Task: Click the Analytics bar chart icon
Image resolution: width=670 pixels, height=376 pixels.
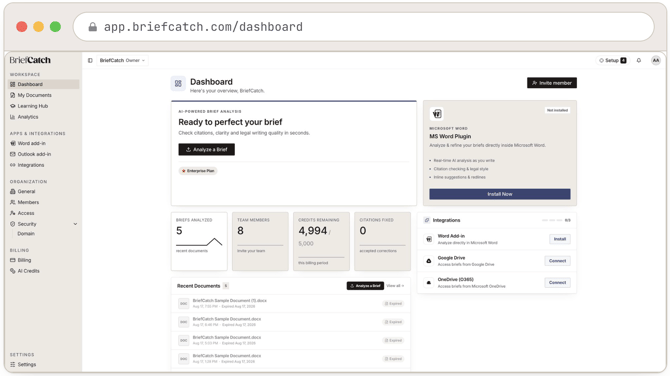Action: (12, 117)
